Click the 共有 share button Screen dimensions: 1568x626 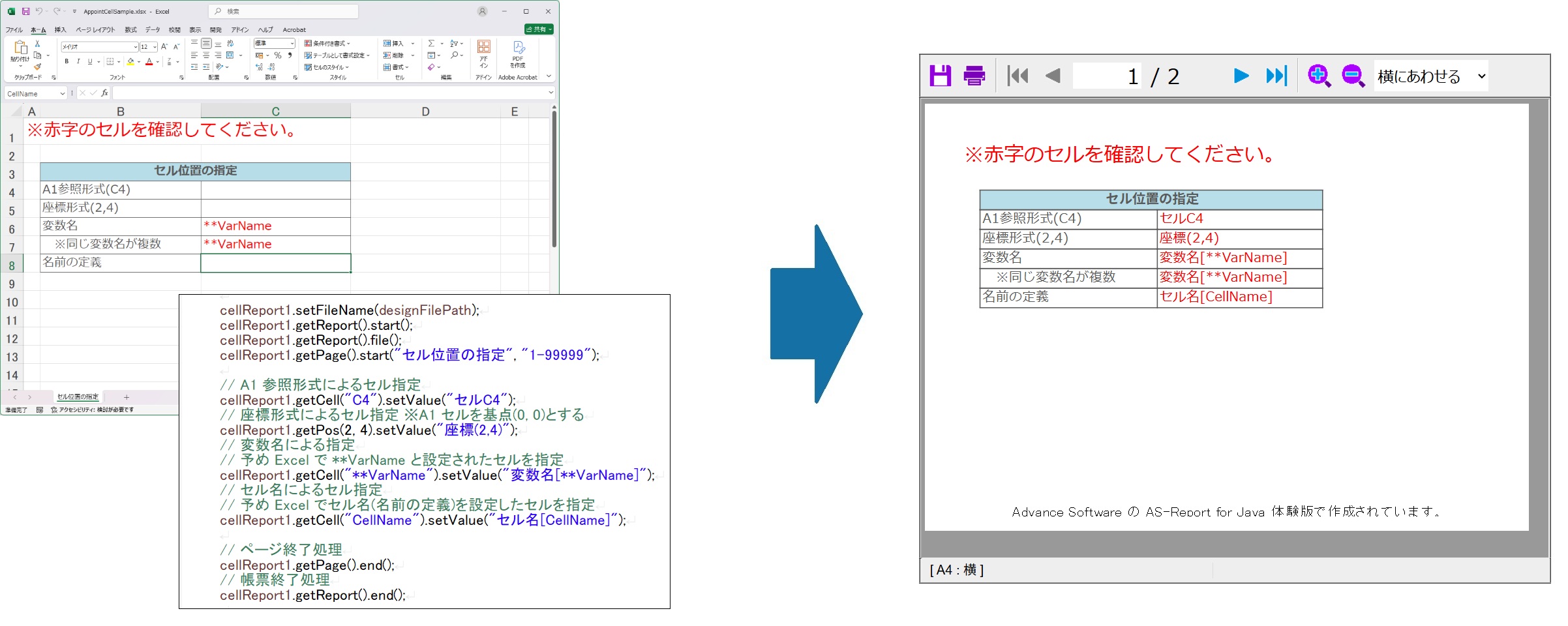pyautogui.click(x=539, y=29)
